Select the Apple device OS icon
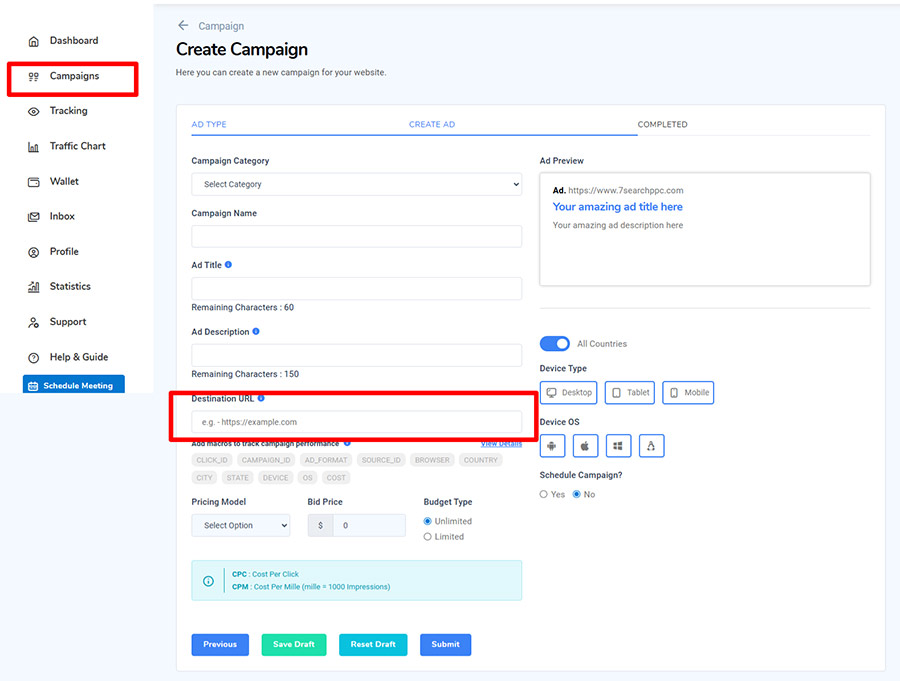This screenshot has width=900, height=681. point(585,446)
